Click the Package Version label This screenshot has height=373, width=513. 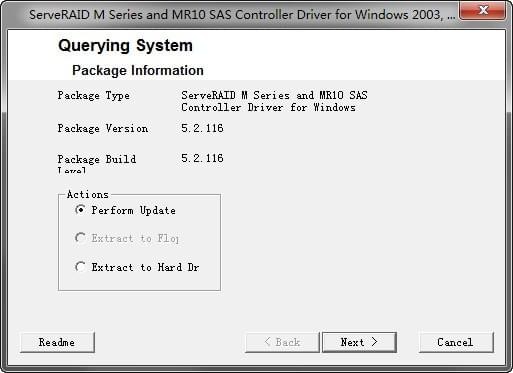[x=103, y=129]
